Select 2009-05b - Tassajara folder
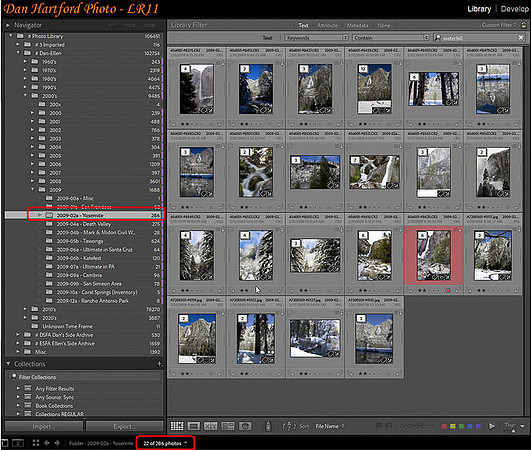The height and width of the screenshot is (450, 531). click(x=80, y=241)
